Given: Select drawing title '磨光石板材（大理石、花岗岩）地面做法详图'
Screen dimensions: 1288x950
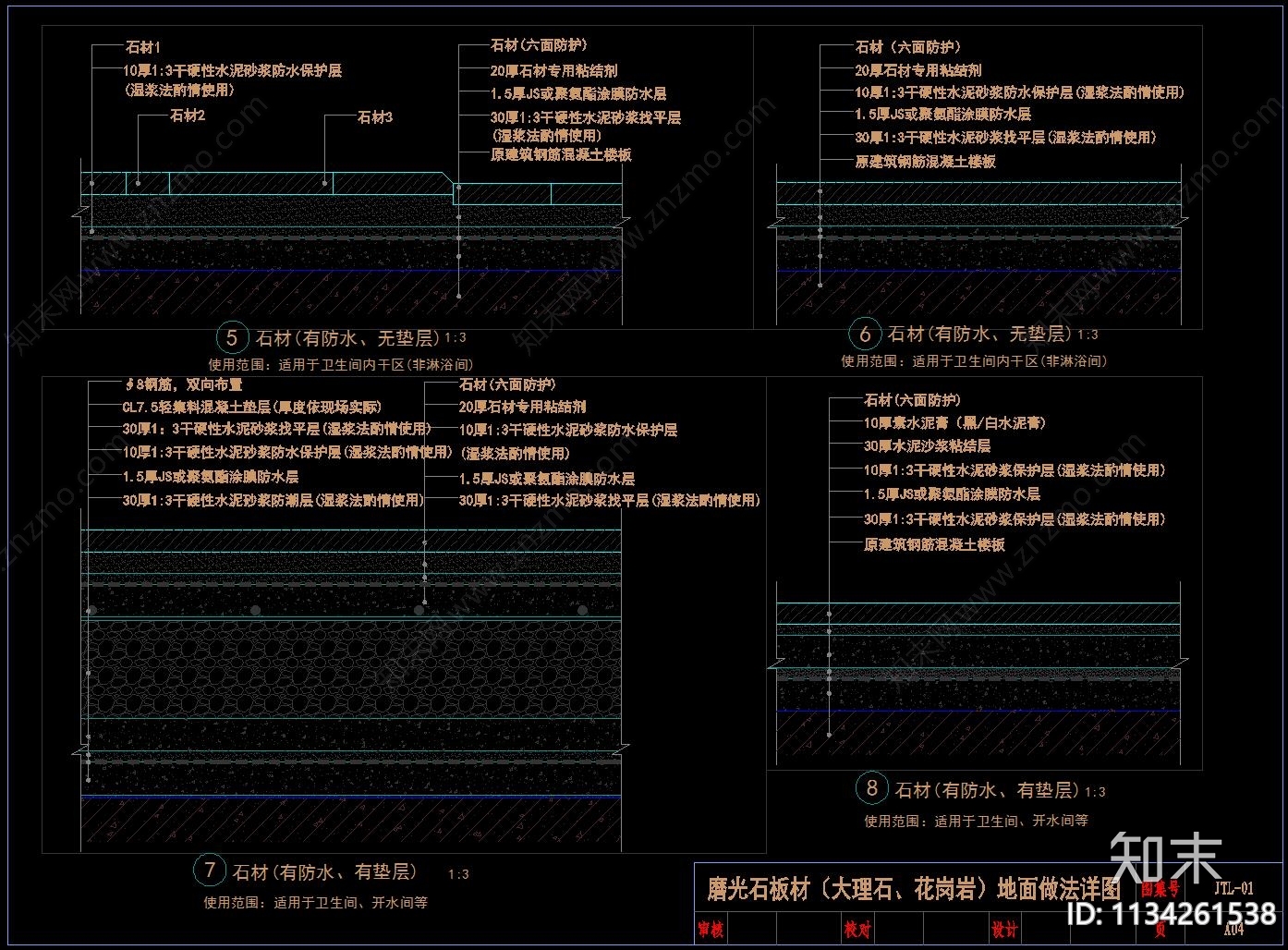Looking at the screenshot, I should pyautogui.click(x=915, y=889).
